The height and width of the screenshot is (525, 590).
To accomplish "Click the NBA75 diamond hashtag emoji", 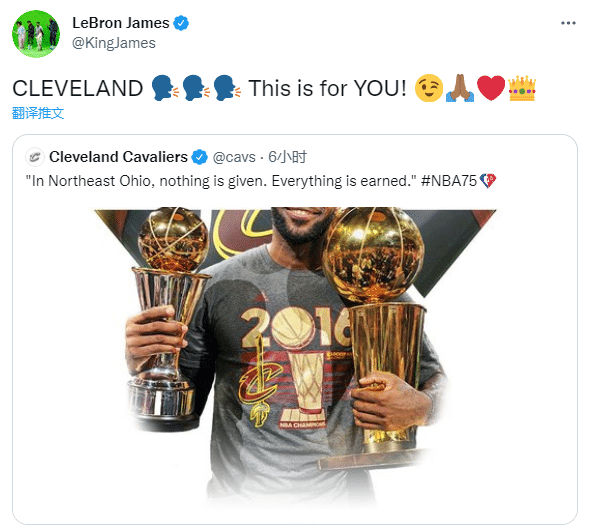I will pos(488,181).
